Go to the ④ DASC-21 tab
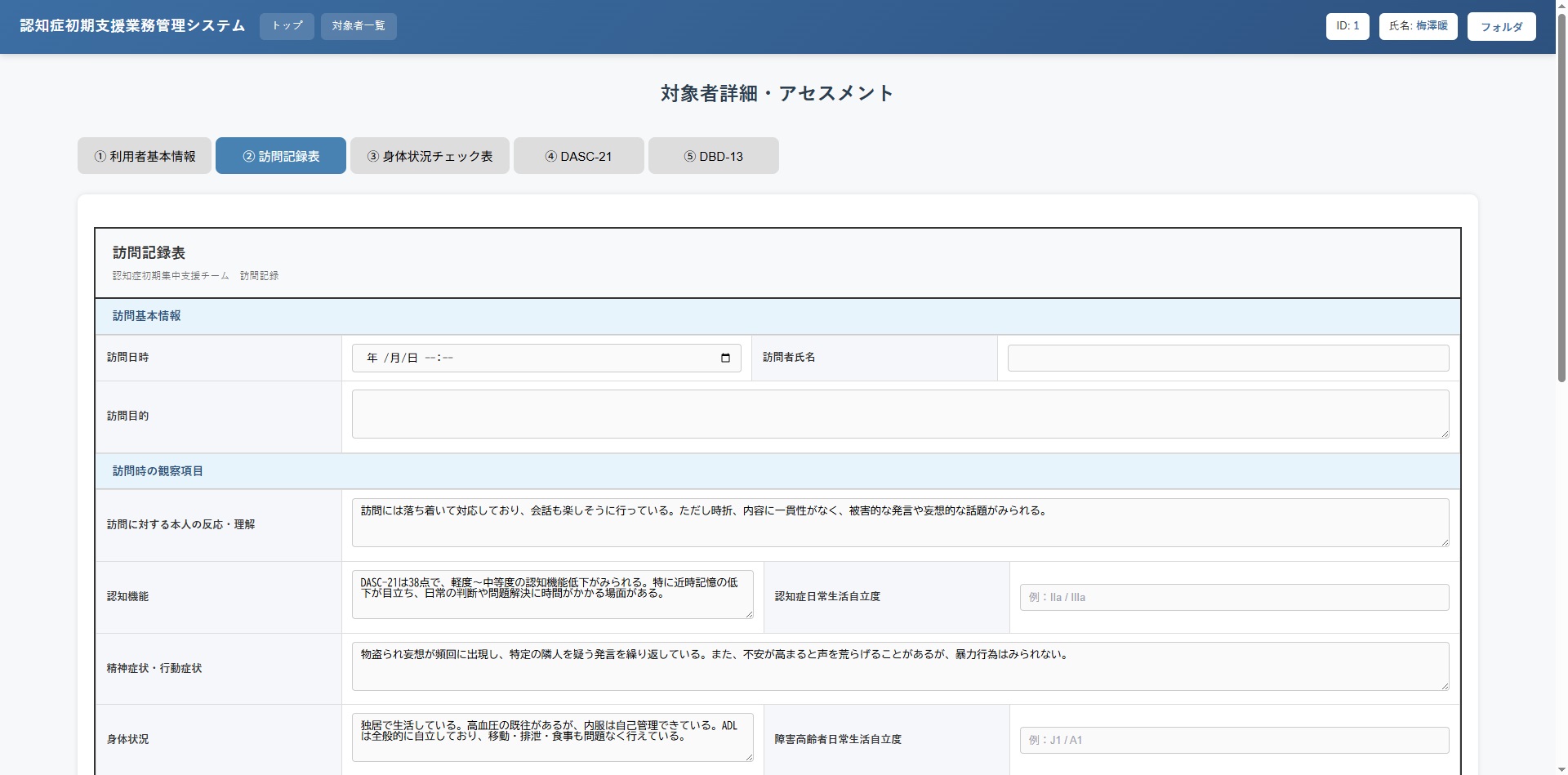This screenshot has width=1568, height=775. tap(578, 156)
